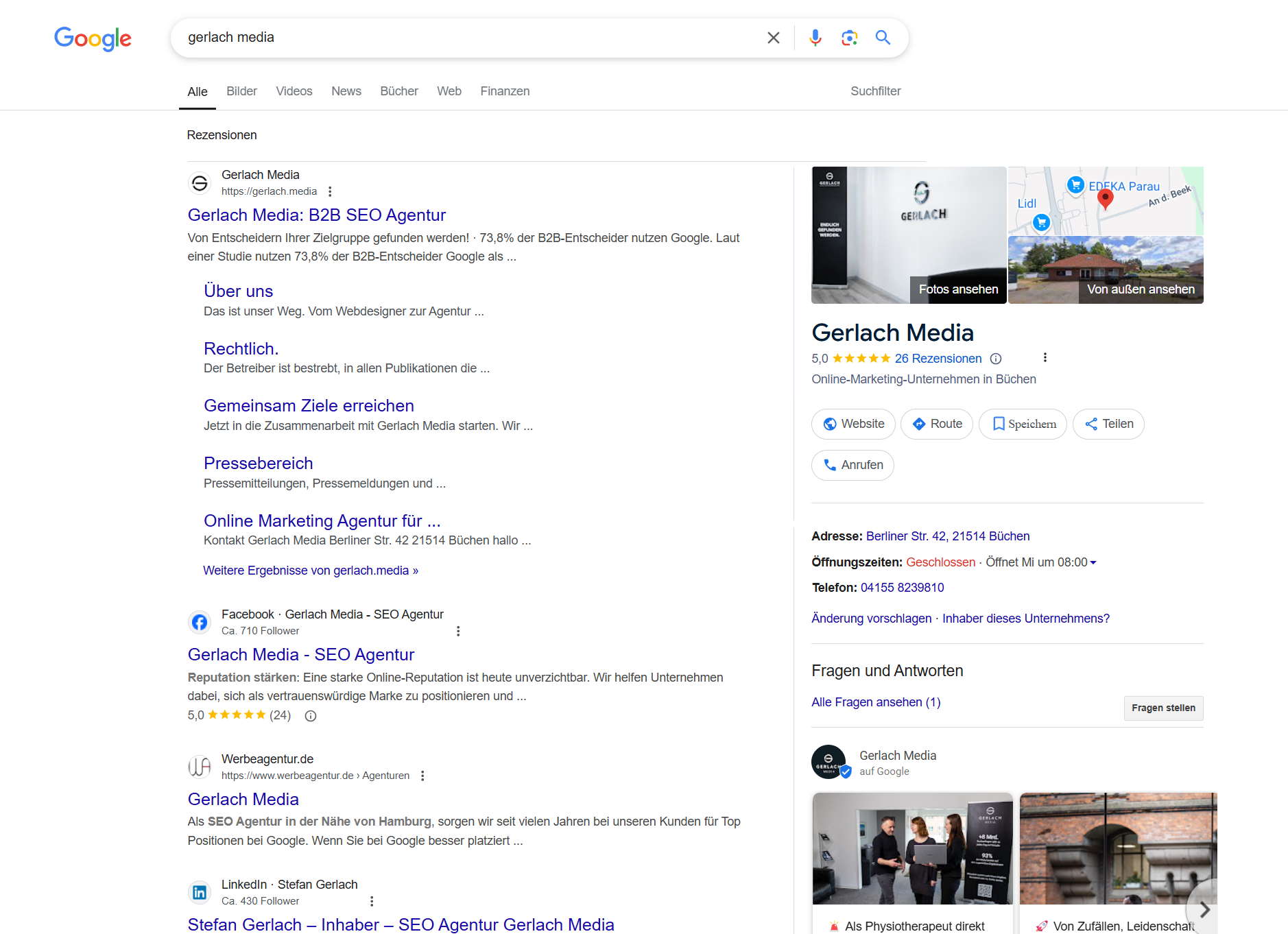Open the Suchfilter options
The width and height of the screenshot is (1288, 934).
click(x=875, y=91)
